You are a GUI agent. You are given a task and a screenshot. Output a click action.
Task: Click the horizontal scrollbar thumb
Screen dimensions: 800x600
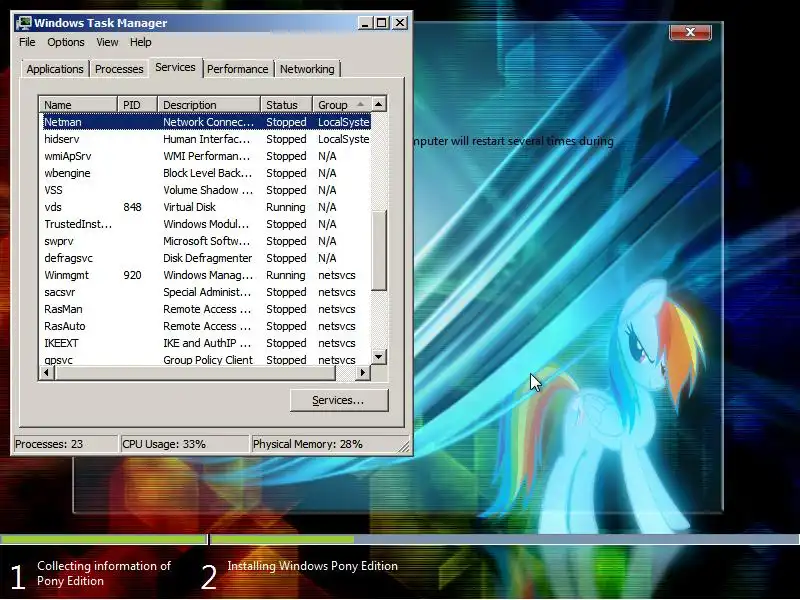(x=195, y=373)
